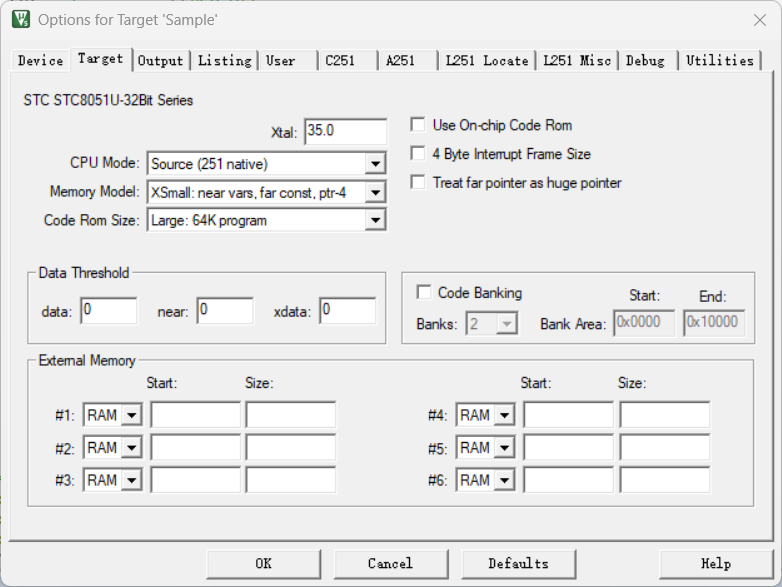The height and width of the screenshot is (587, 782).
Task: Open the Code Rom Size dropdown
Action: point(375,220)
